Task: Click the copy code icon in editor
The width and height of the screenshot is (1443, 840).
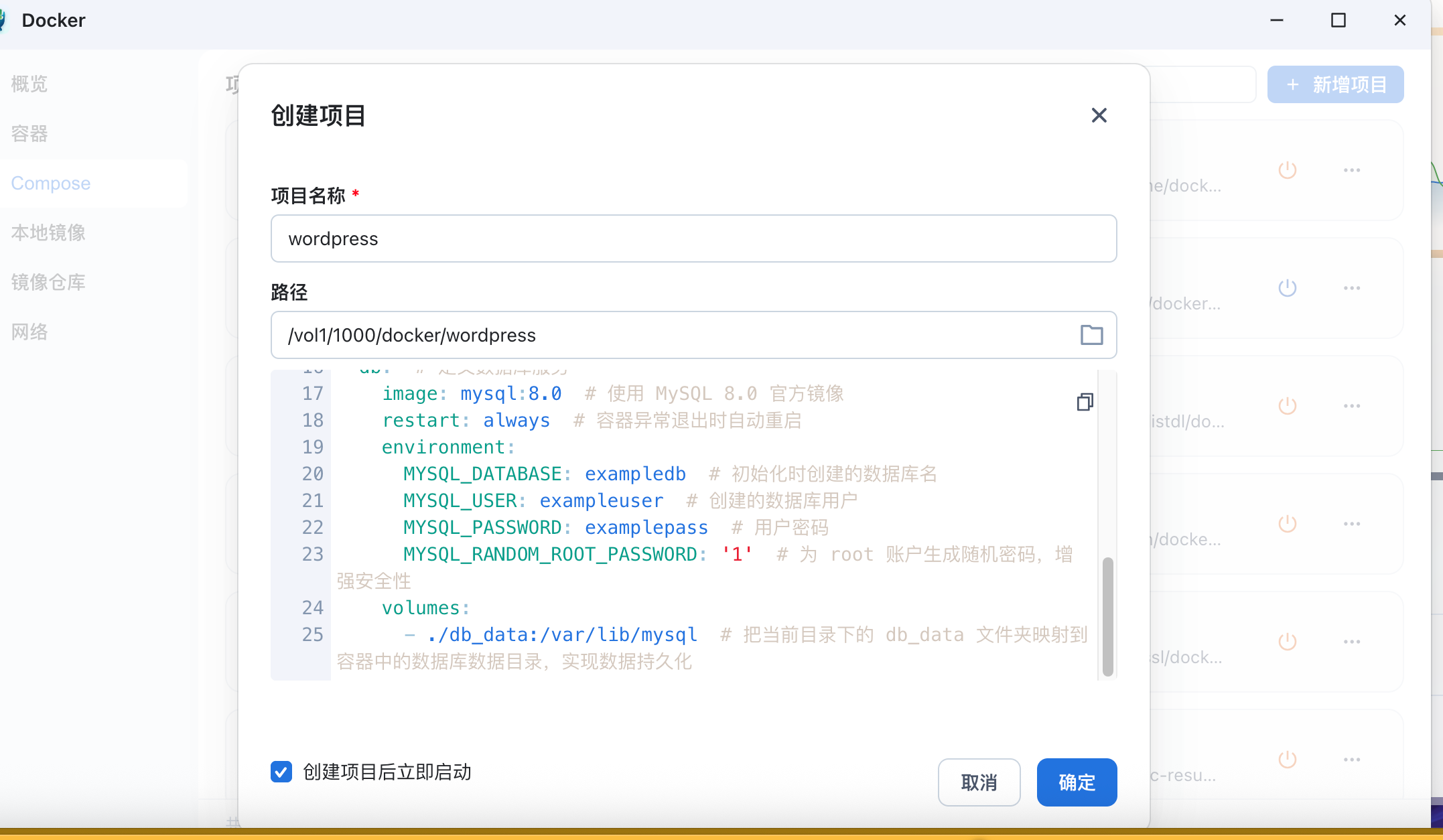Action: (x=1085, y=402)
